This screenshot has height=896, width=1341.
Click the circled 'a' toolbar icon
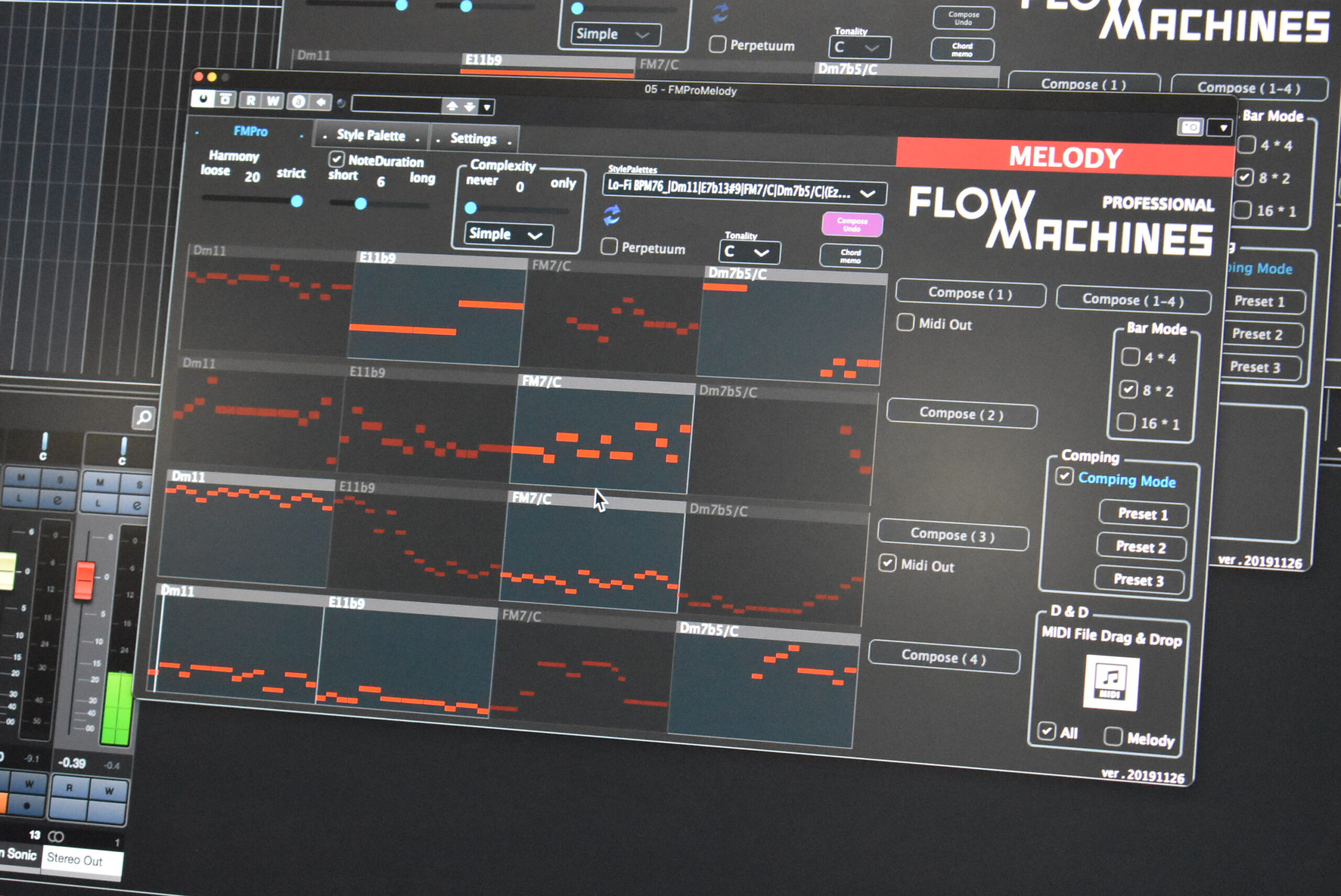(298, 102)
